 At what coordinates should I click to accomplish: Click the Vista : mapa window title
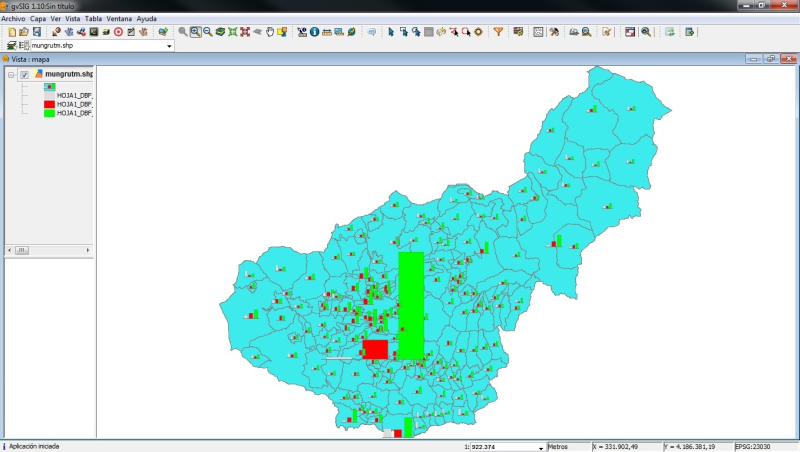30,59
